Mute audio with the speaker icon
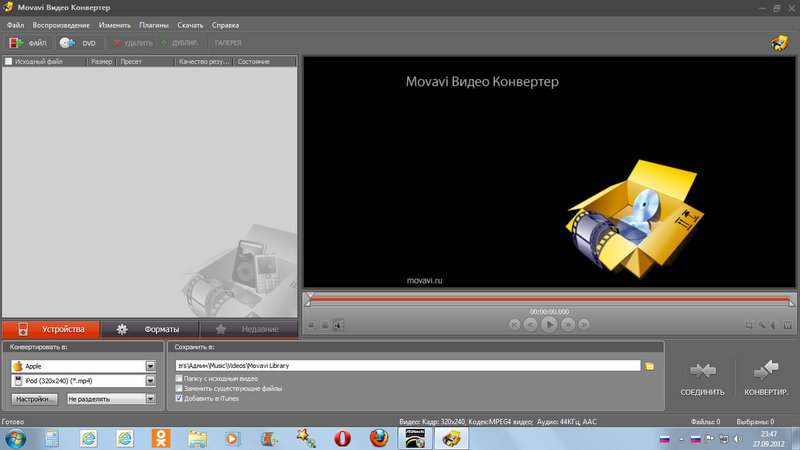The image size is (800, 450). point(338,325)
